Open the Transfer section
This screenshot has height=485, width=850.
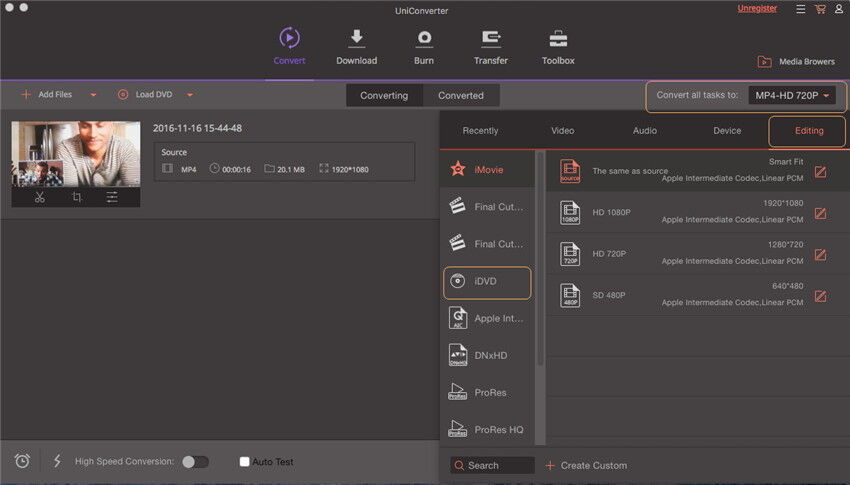coord(491,47)
